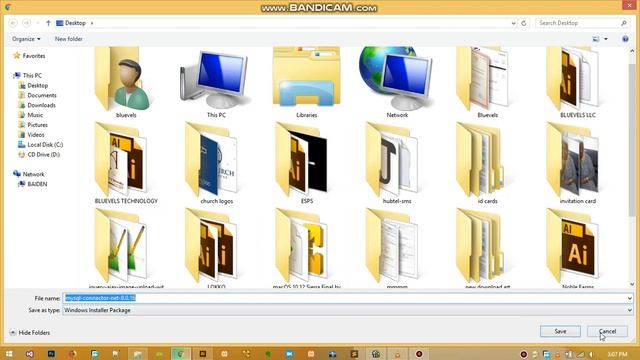This screenshot has width=640, height=360.
Task: Click the taskbar clock
Action: pyautogui.click(x=617, y=354)
